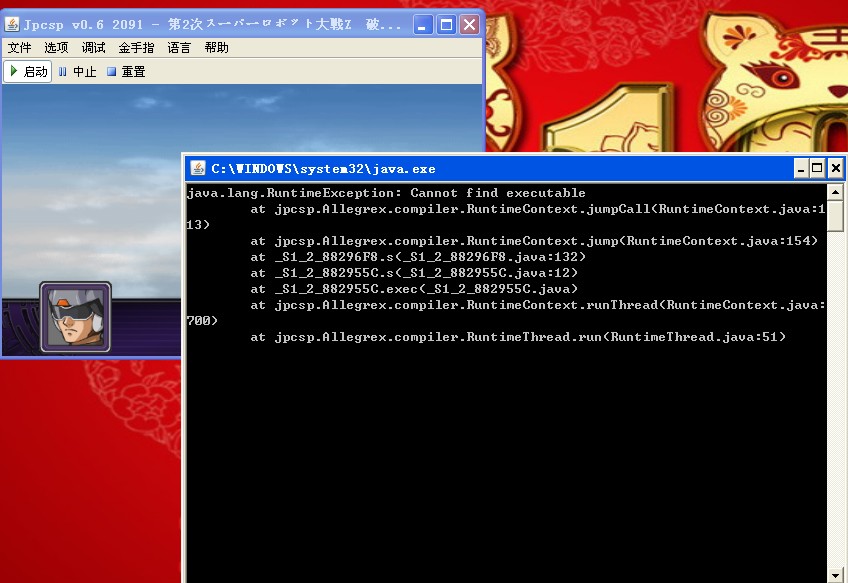Minimize the Jpcsp emulator window
848x583 pixels.
(x=423, y=24)
